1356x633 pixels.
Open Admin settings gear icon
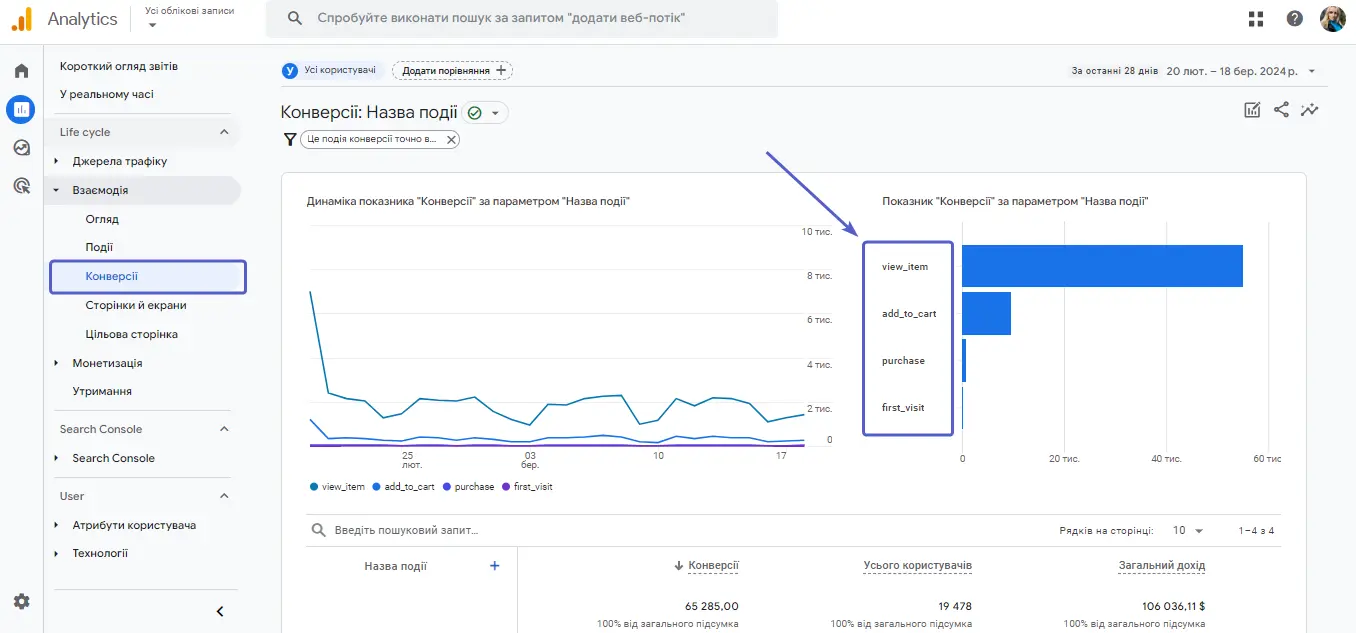[x=21, y=601]
